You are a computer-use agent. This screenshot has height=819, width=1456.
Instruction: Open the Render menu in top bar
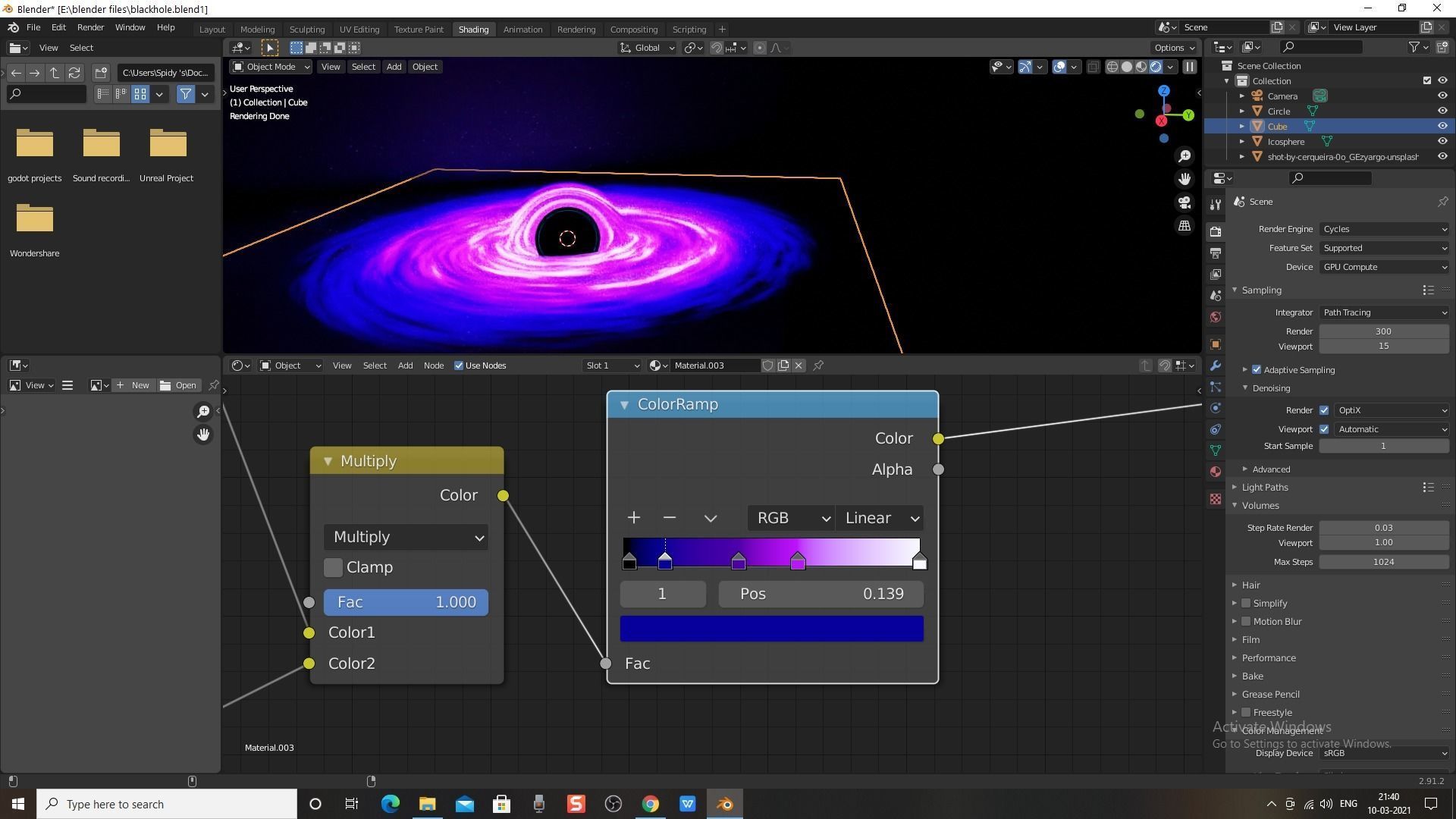(90, 27)
